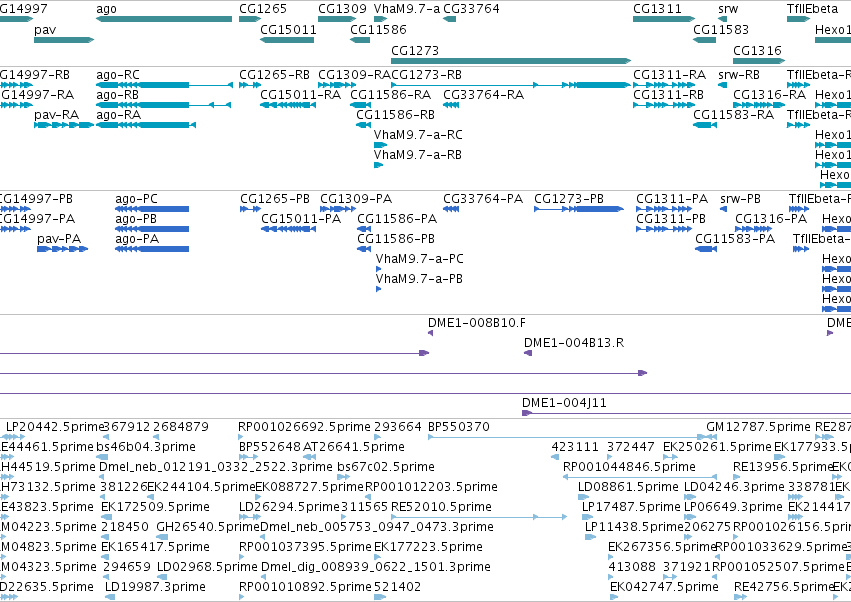Select the ago-RC transcript label

(x=118, y=75)
